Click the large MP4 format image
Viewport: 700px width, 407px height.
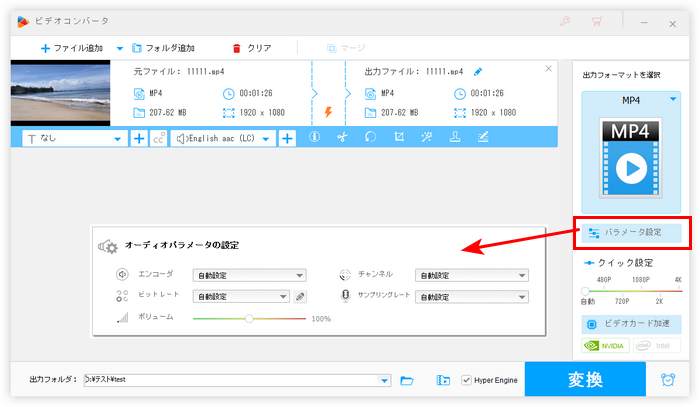point(631,158)
